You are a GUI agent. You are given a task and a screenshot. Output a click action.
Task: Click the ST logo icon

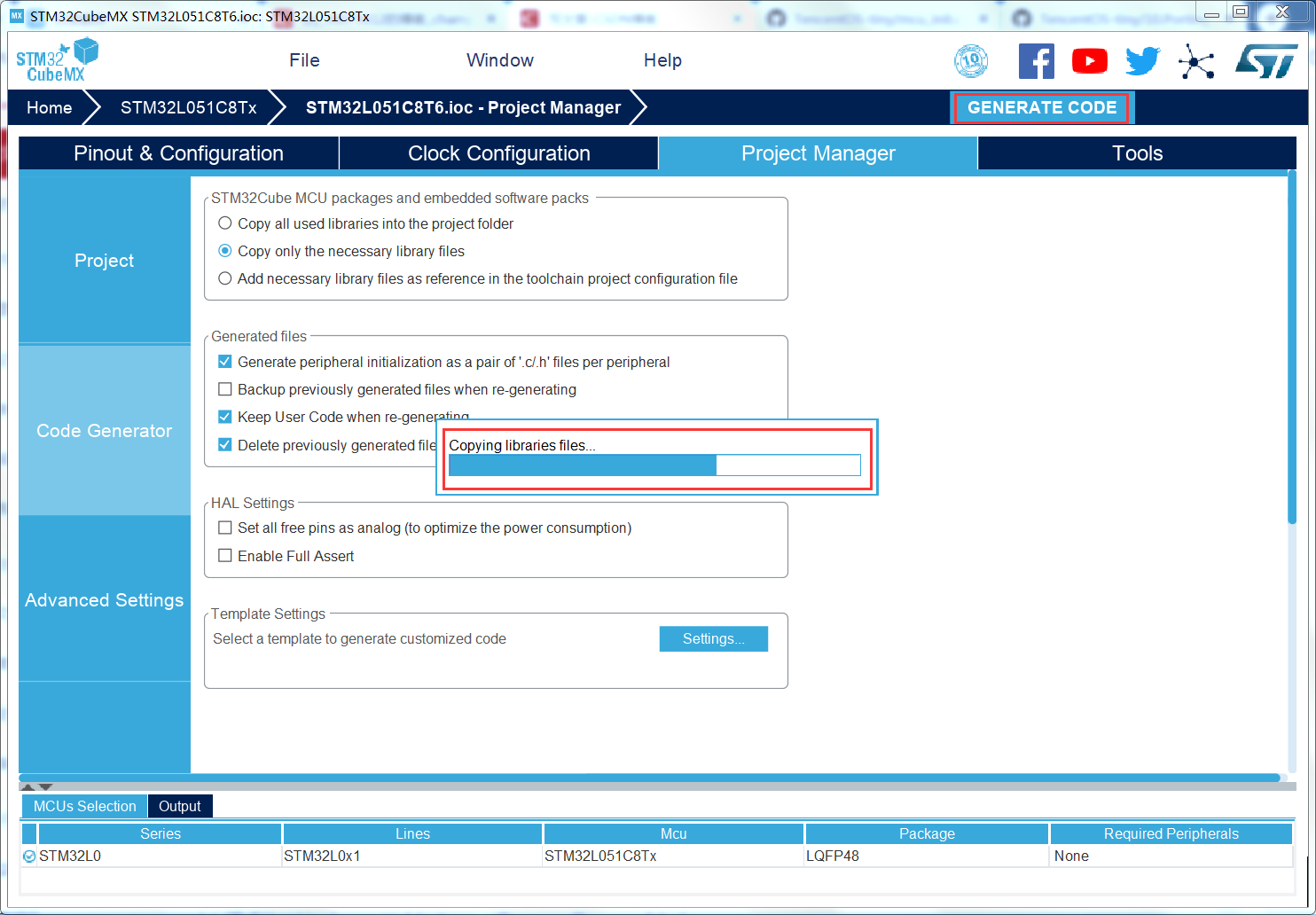[1266, 61]
